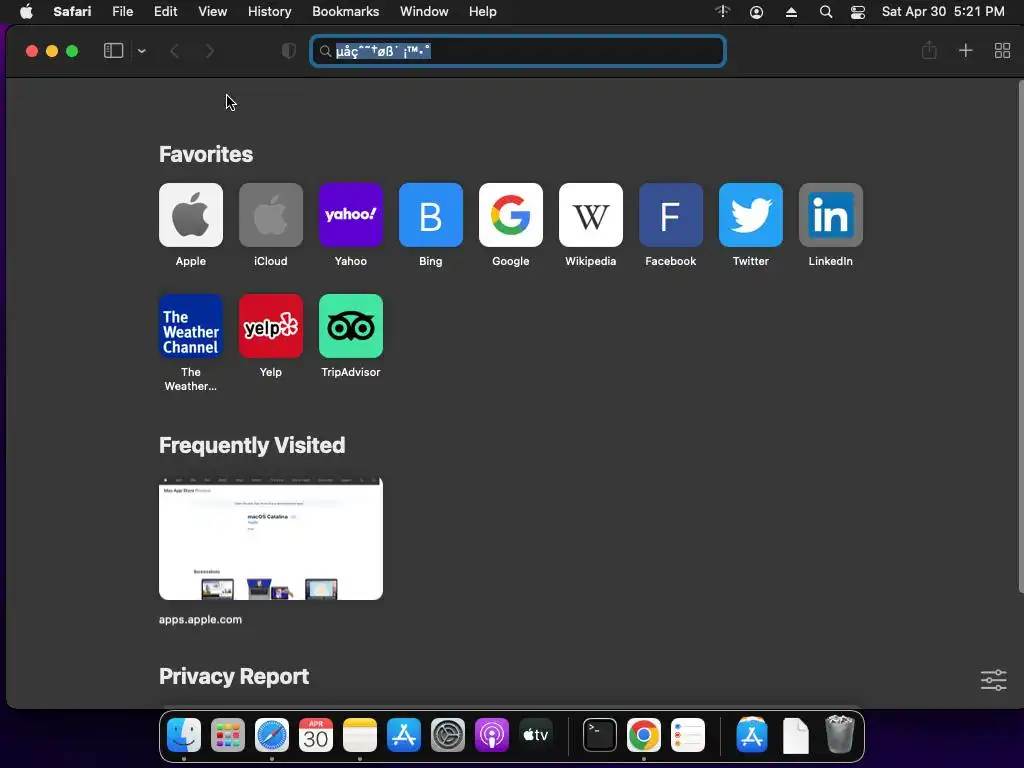
Task: Open a new tab with plus button
Action: click(965, 51)
